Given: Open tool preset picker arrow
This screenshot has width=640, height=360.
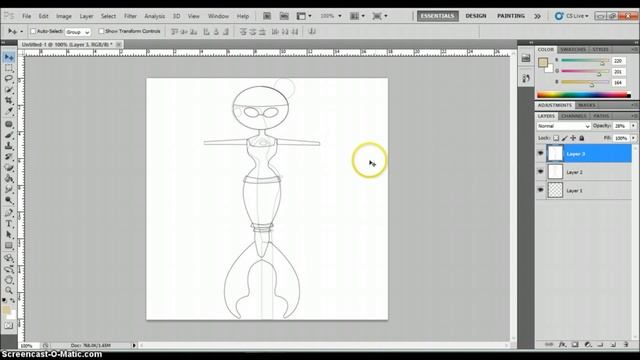Looking at the screenshot, I should coord(22,31).
